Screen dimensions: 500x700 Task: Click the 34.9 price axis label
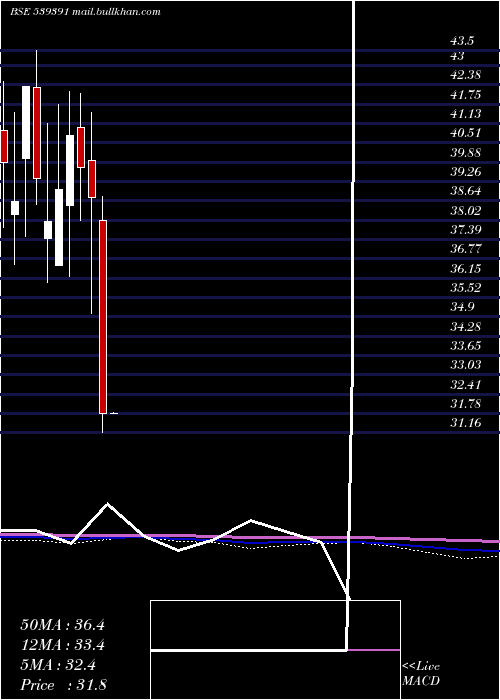[462, 307]
